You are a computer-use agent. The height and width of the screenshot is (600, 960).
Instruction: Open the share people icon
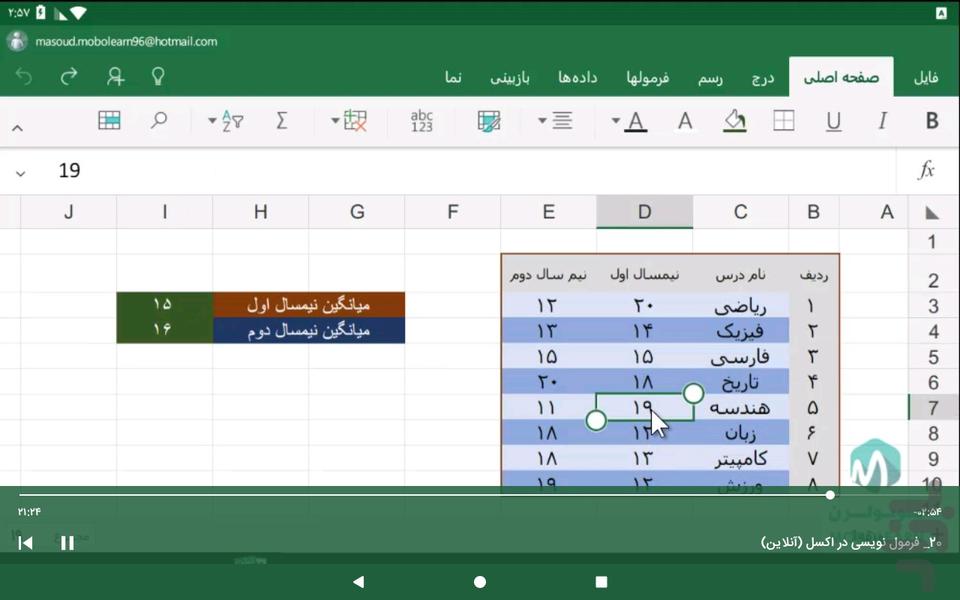tap(116, 77)
